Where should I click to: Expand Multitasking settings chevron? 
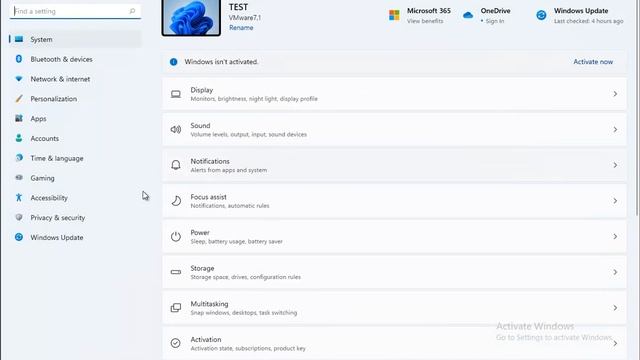click(615, 308)
